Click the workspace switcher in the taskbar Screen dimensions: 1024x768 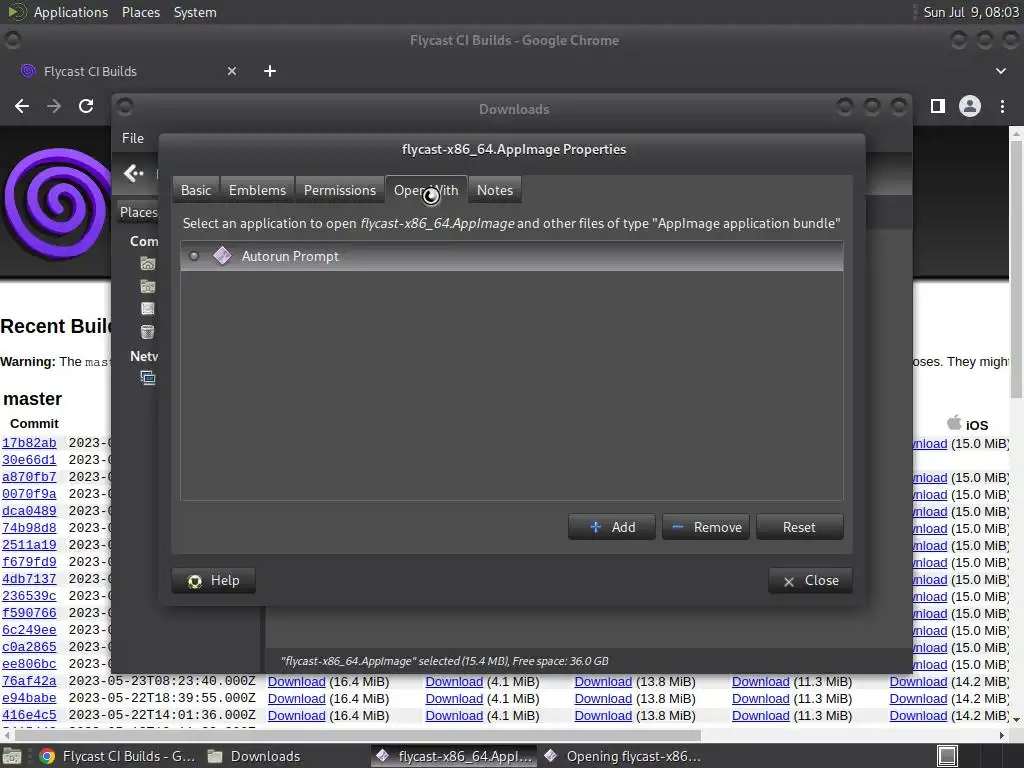[948, 756]
